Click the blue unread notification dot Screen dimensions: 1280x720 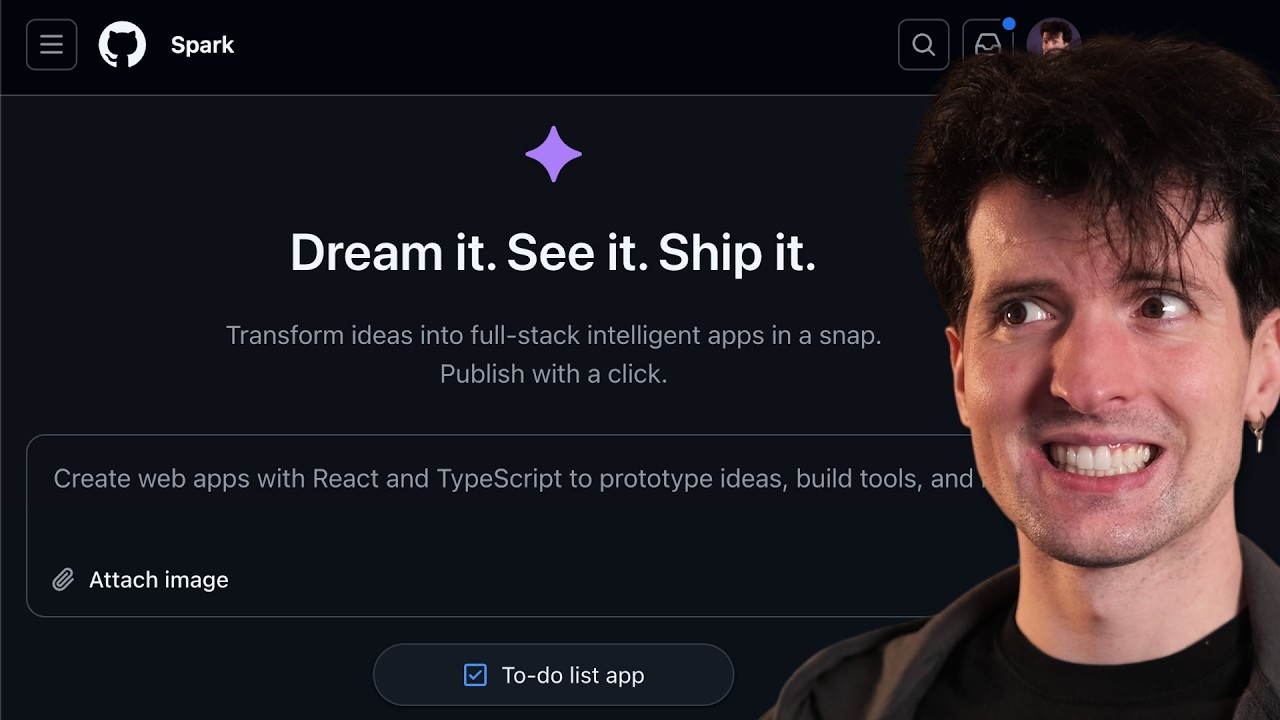(1009, 23)
